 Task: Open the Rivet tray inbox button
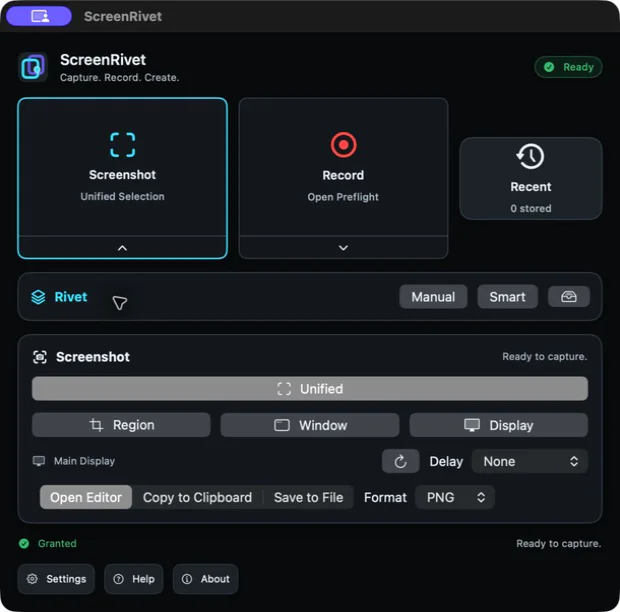click(x=569, y=297)
